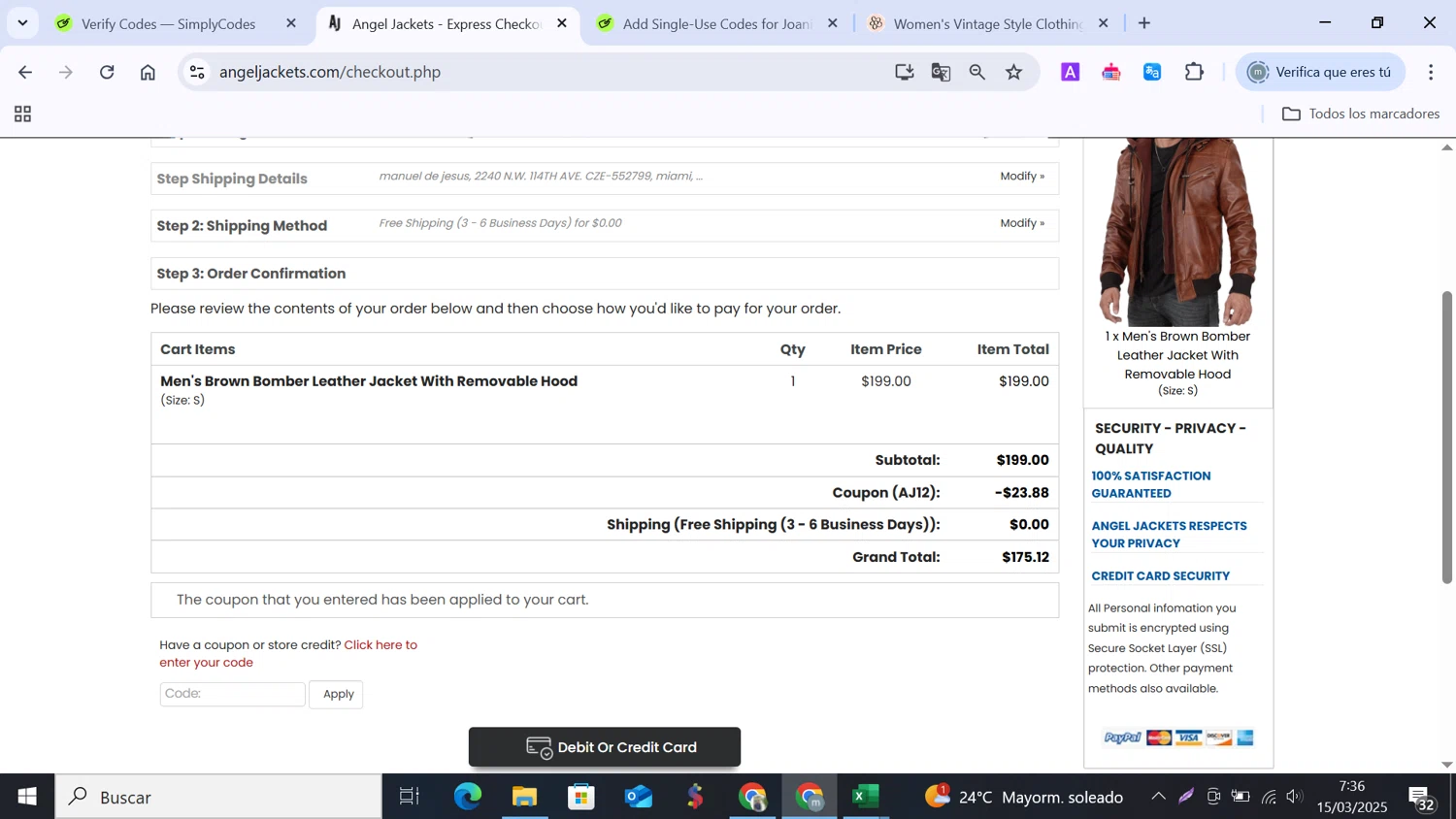Screen dimensions: 1456x819
Task: Click the PayPal payment logo
Action: pos(1122,738)
